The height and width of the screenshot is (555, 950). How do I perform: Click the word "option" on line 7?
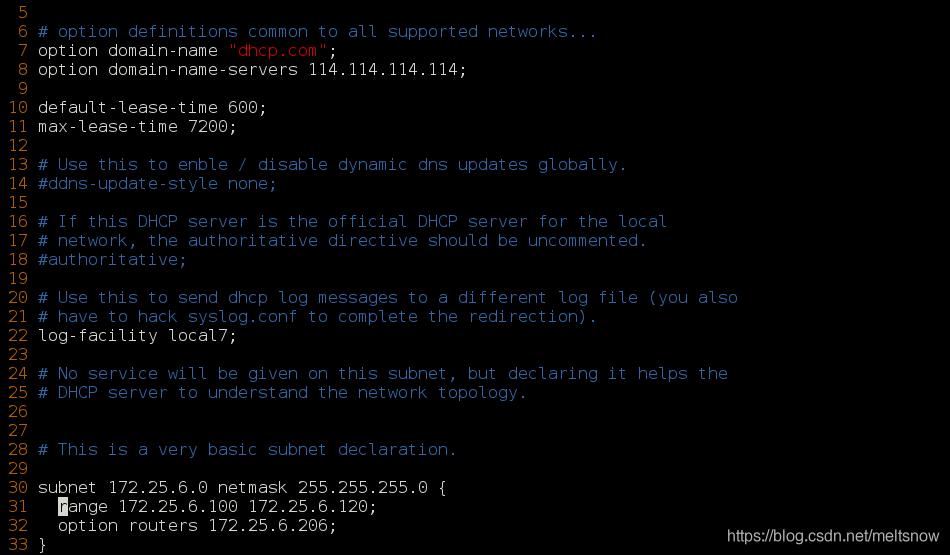[67, 51]
